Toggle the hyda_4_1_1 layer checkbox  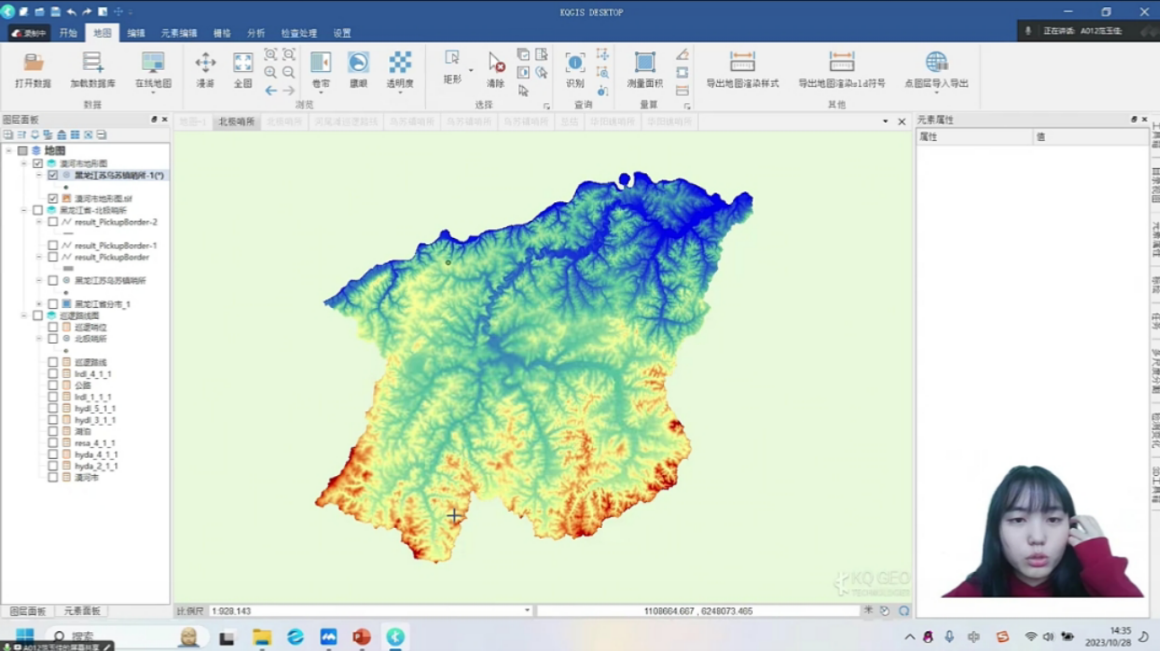point(53,455)
